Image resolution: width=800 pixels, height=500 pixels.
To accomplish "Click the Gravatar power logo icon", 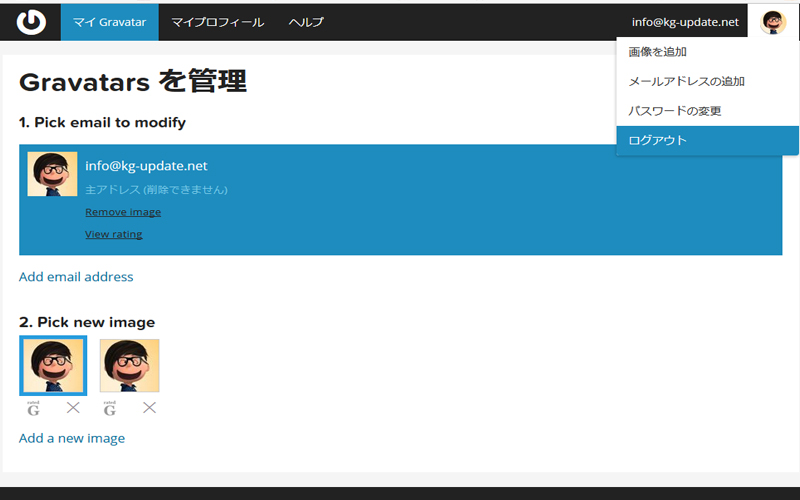I will click(x=31, y=22).
